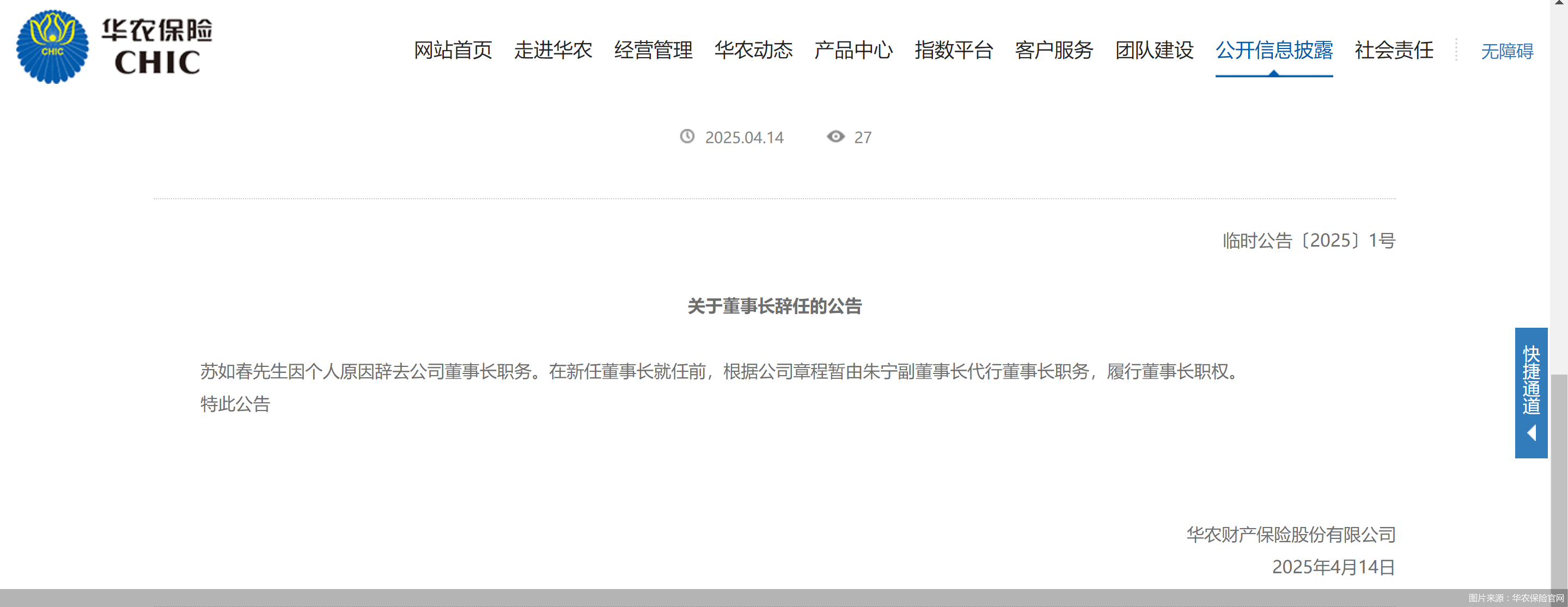1568x607 pixels.
Task: Open the 走进华农 navigation menu
Action: click(x=553, y=50)
